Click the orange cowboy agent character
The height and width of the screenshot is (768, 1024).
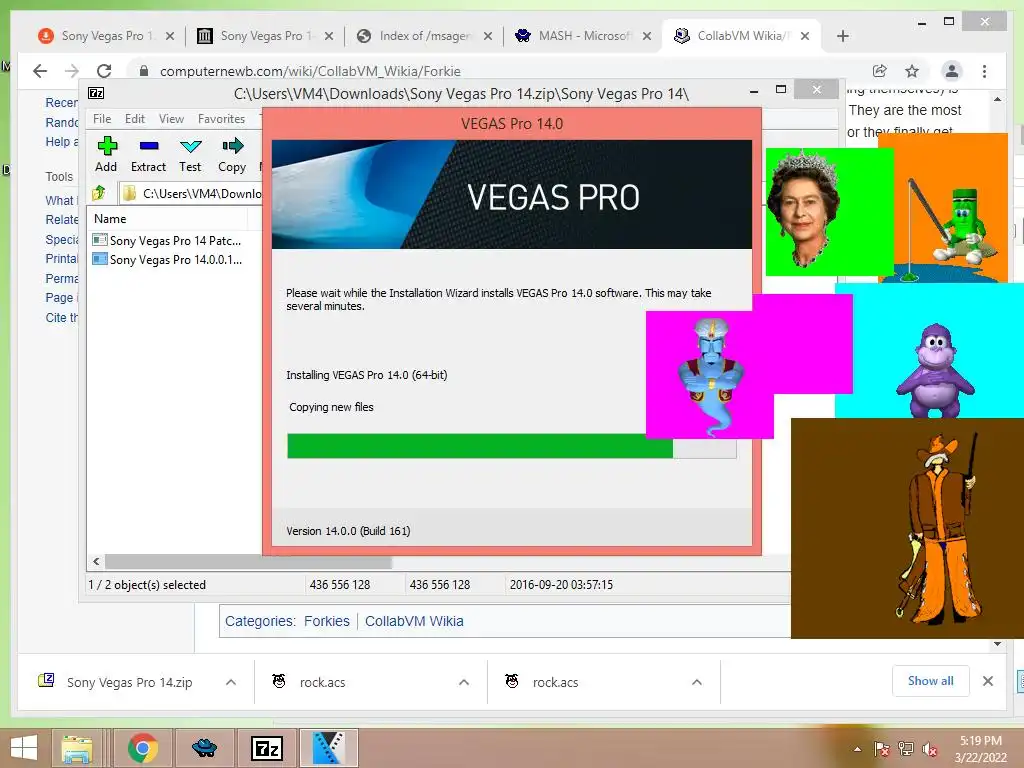click(x=940, y=528)
